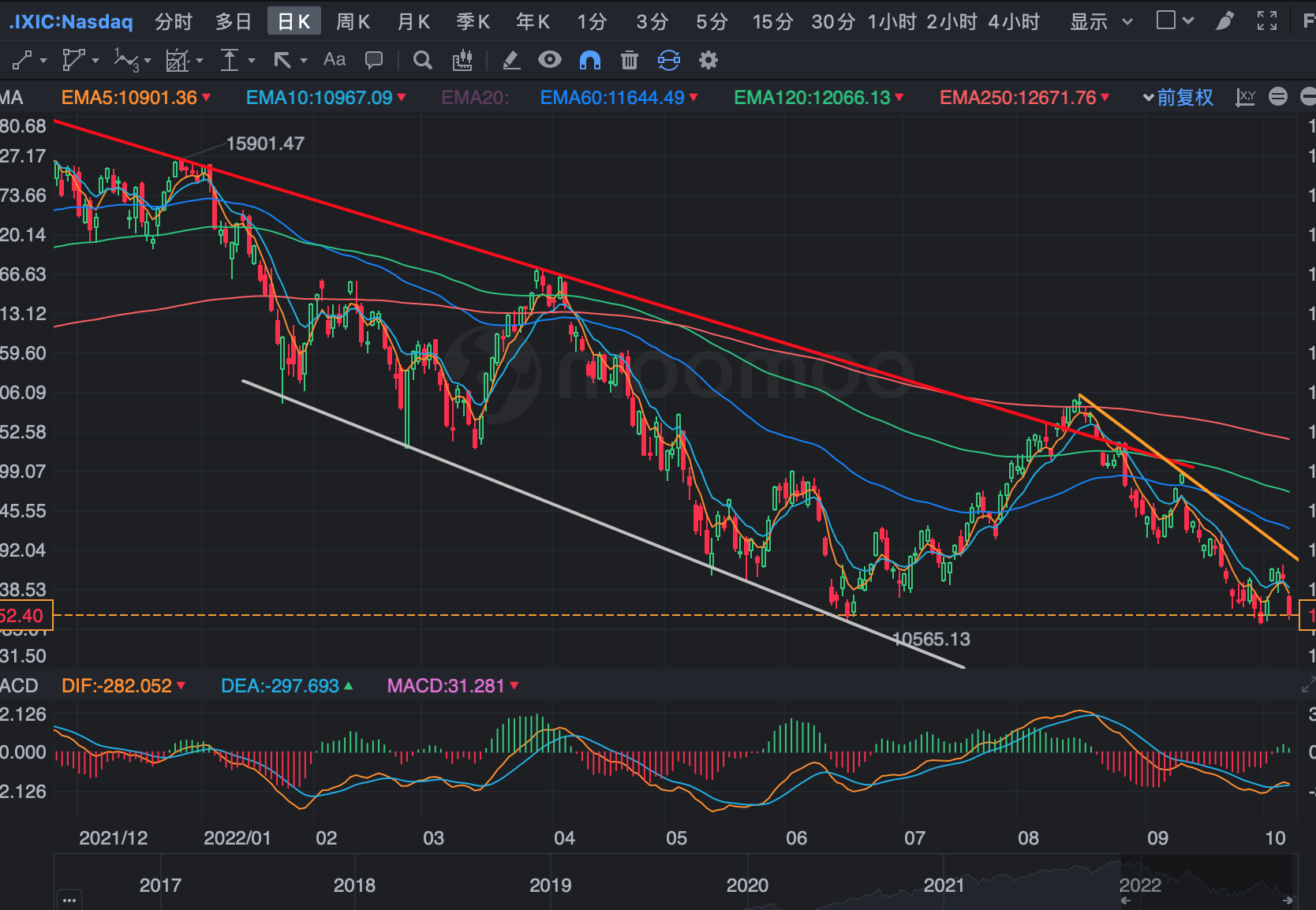This screenshot has width=1316, height=910.
Task: Select the 3分 interval
Action: (x=652, y=21)
